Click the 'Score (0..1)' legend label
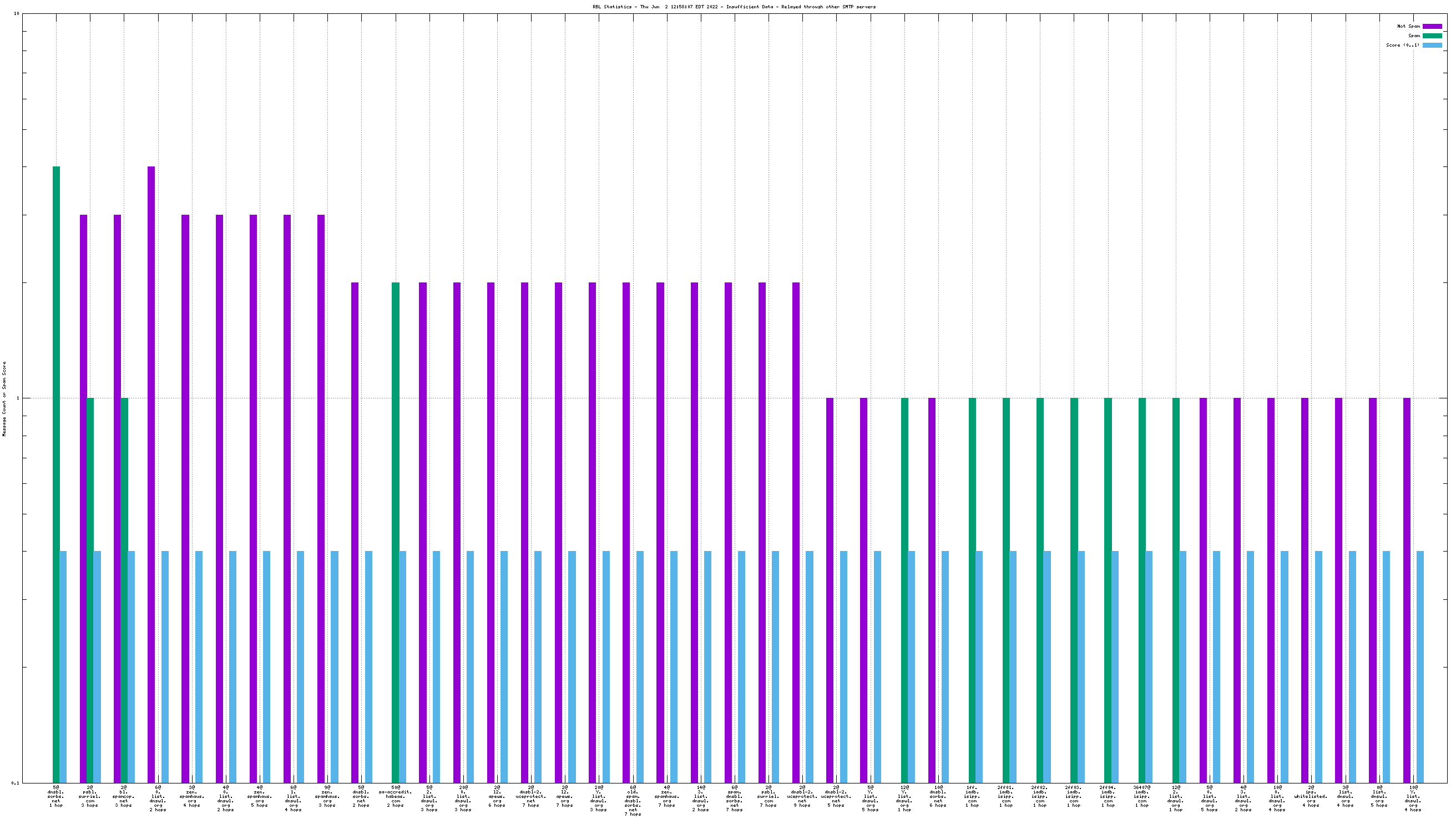This screenshot has height=819, width=1456. [x=1402, y=45]
